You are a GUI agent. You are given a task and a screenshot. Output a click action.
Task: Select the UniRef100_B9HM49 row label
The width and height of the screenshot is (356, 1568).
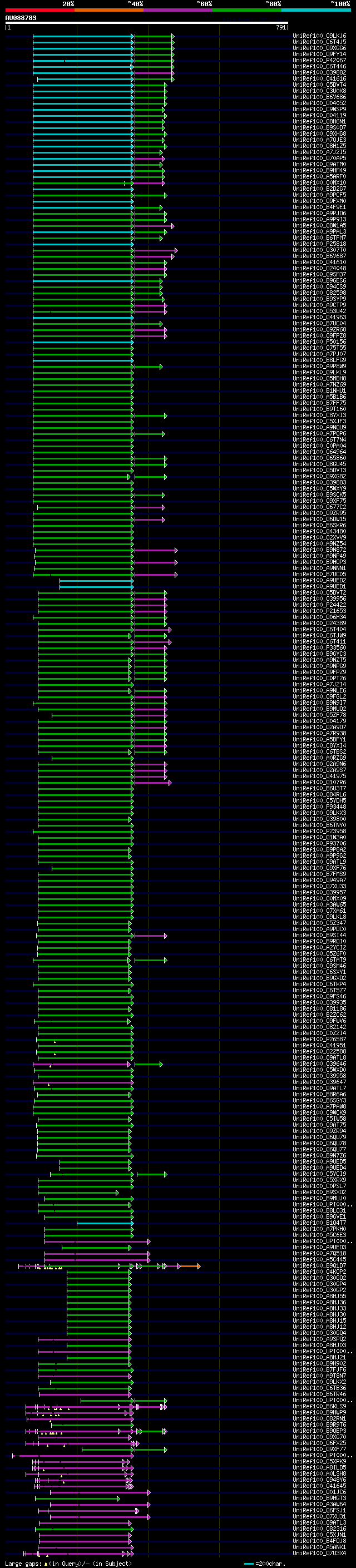(319, 170)
